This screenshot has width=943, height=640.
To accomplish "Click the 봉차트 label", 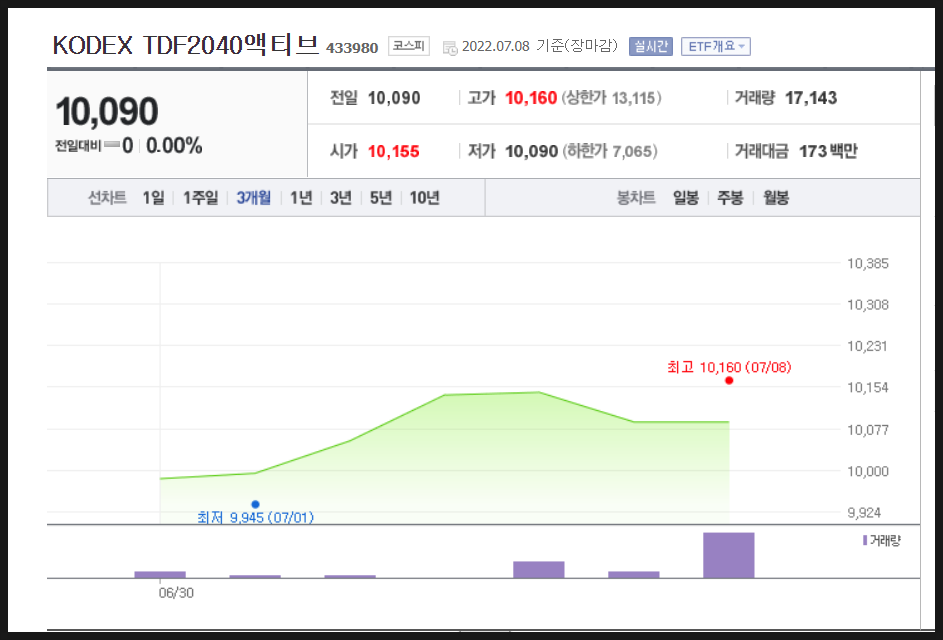I will (636, 197).
